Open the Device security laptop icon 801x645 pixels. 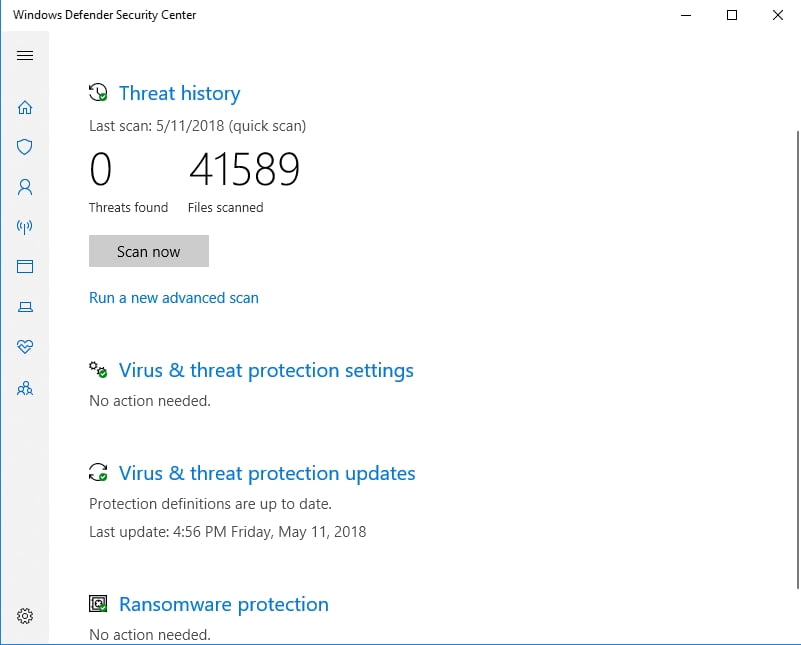[25, 307]
